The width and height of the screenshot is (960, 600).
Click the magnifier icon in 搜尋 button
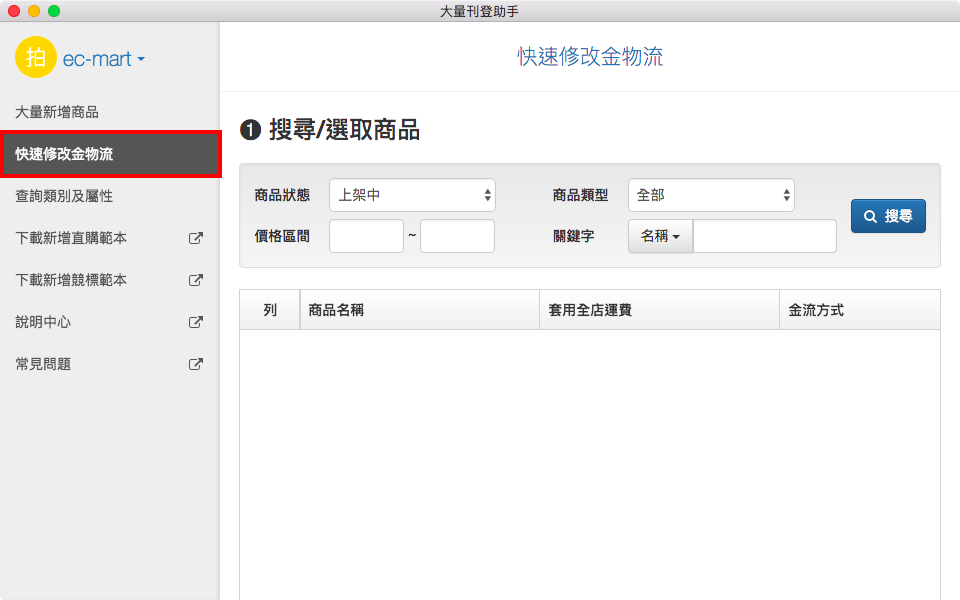(x=870, y=216)
